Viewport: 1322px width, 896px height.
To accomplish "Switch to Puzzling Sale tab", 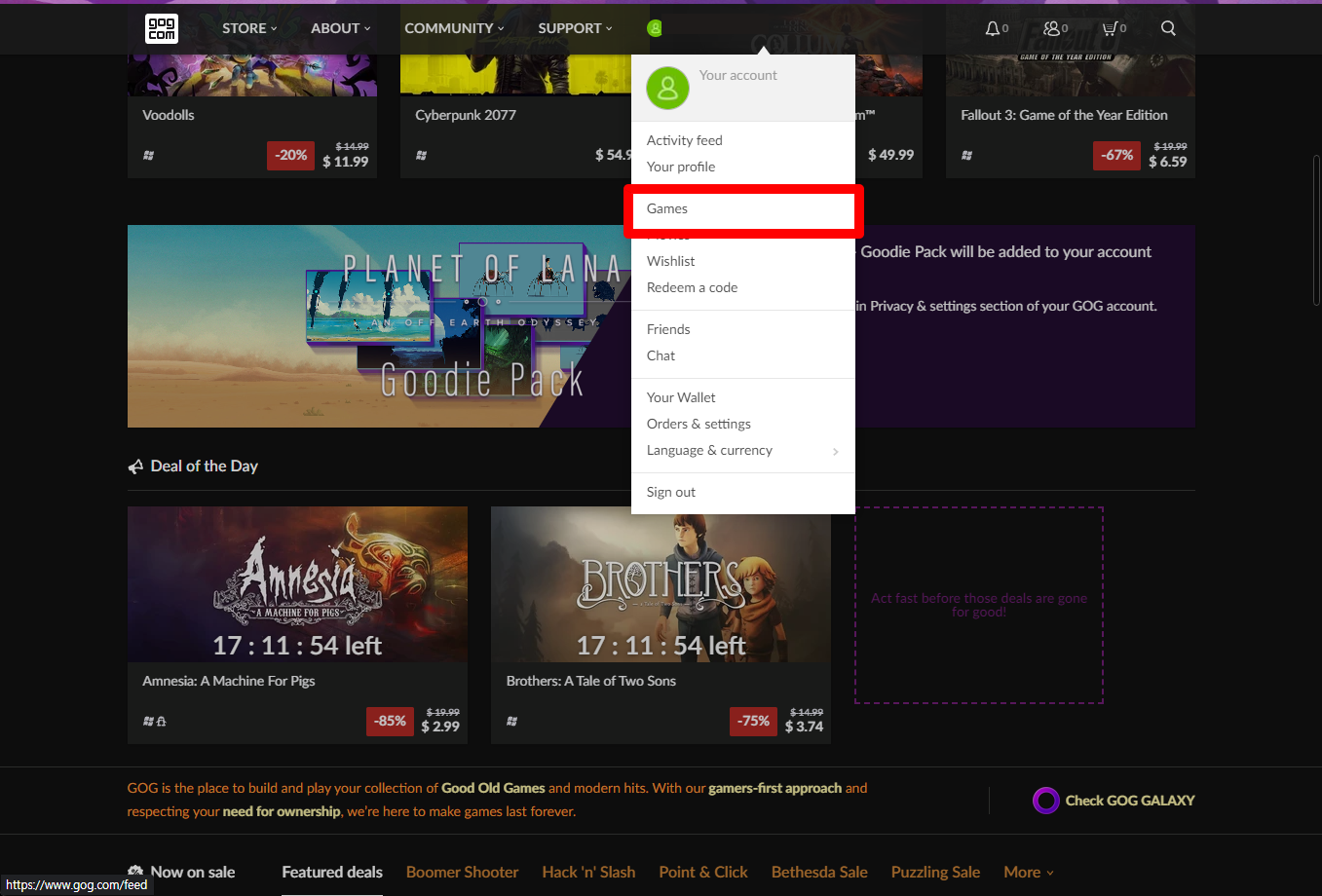I will [x=935, y=872].
